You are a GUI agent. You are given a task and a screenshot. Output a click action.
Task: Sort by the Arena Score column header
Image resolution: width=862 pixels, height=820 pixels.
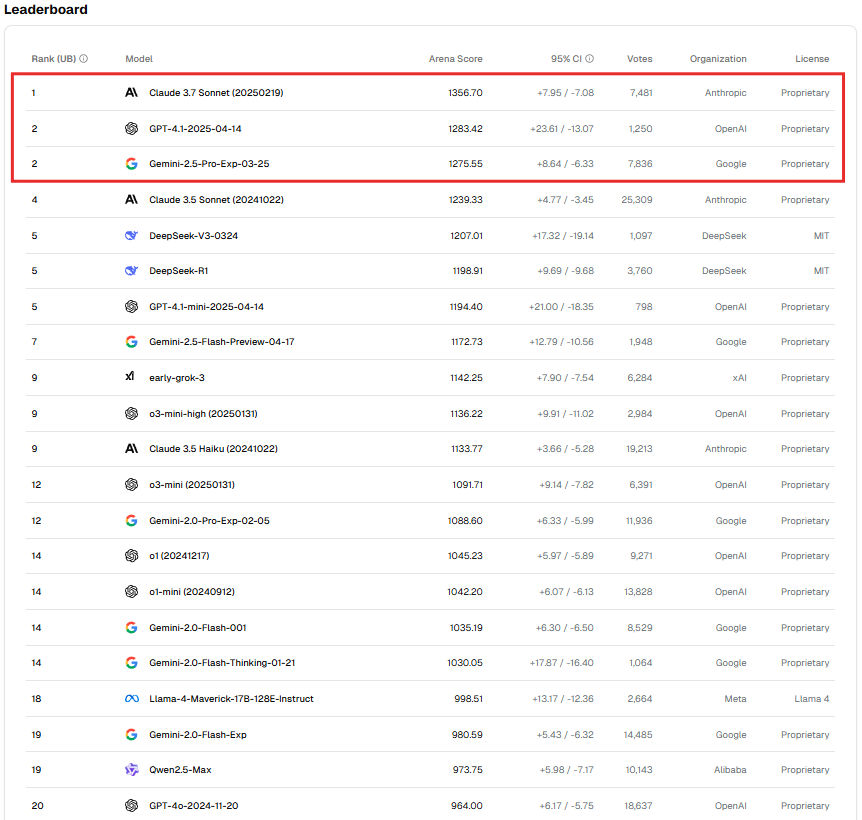[456, 59]
